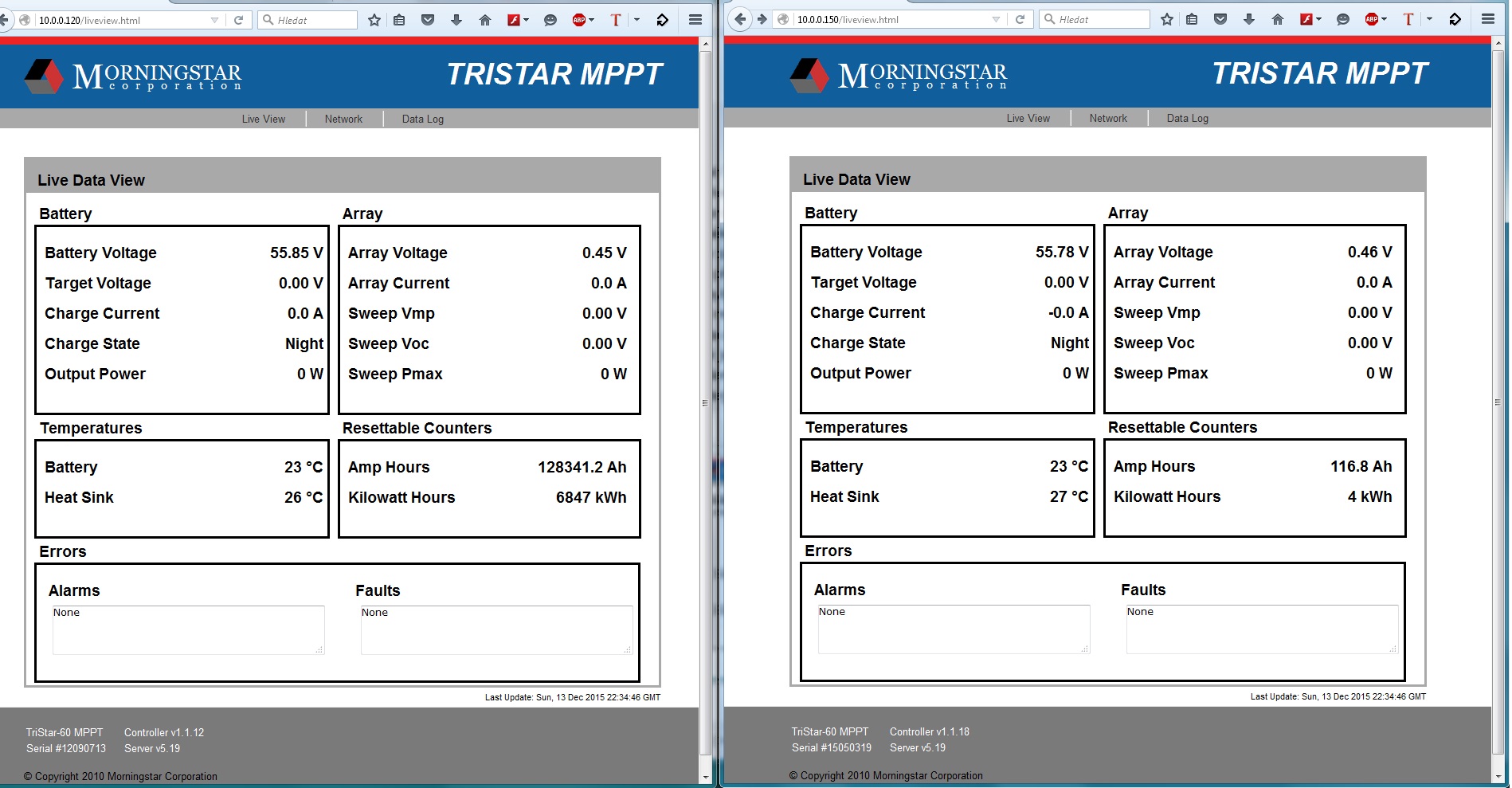The height and width of the screenshot is (788, 1512).
Task: Expand Adblock Plus dropdown arrow in 10.0.0.150 window
Action: coord(1384,19)
